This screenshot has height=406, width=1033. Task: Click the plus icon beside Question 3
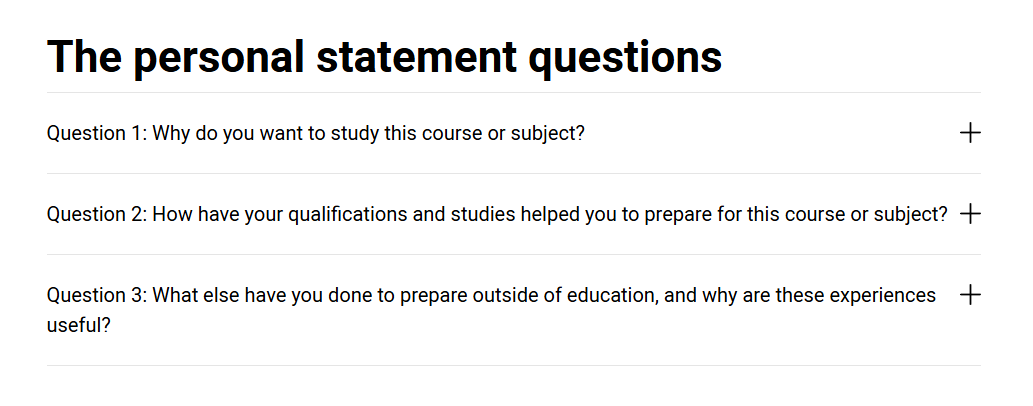(x=970, y=295)
